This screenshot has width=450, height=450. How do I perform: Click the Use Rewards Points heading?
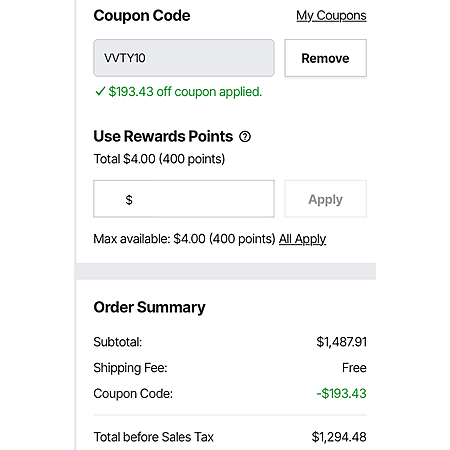[163, 136]
